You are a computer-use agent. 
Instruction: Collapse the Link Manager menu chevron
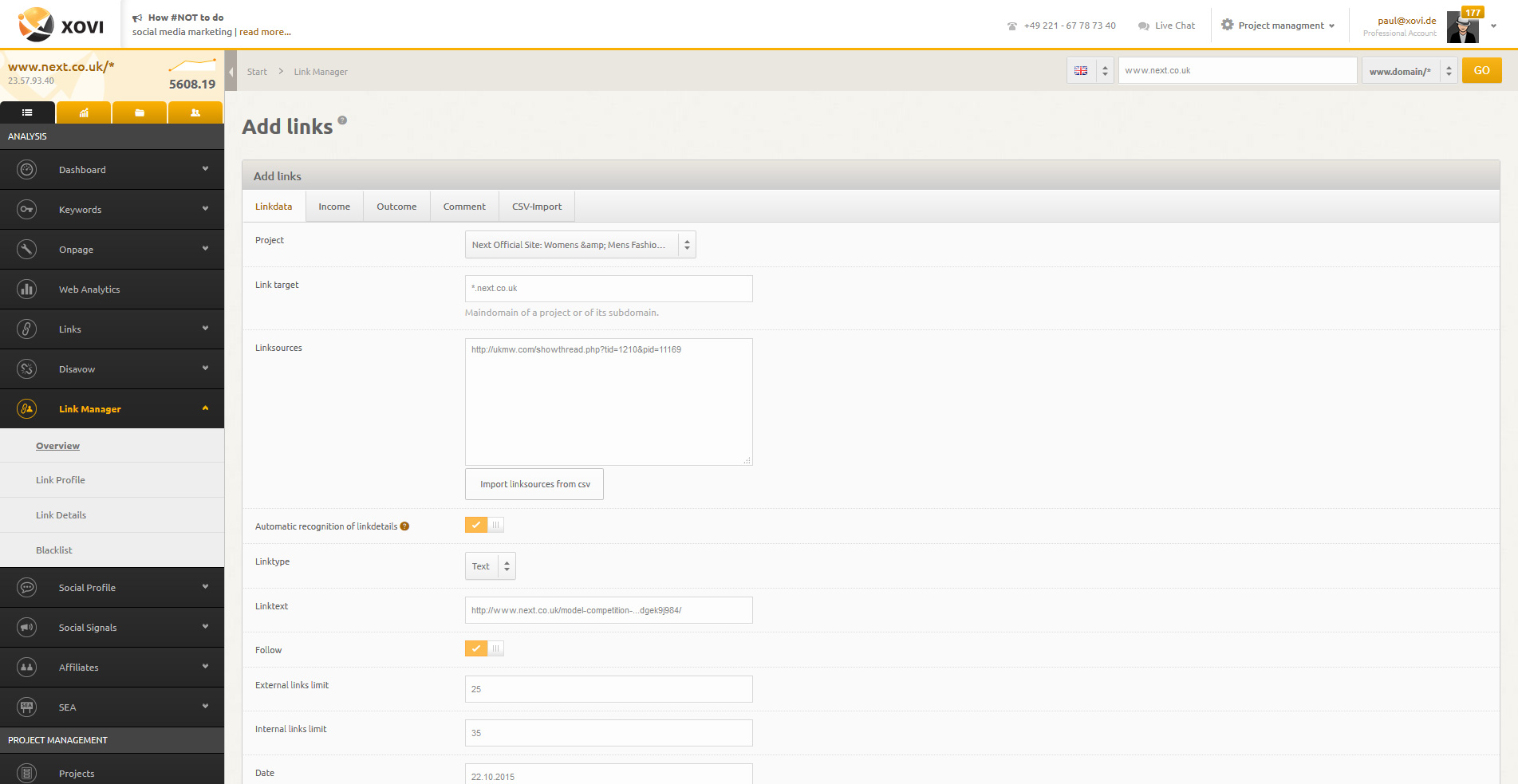[205, 408]
